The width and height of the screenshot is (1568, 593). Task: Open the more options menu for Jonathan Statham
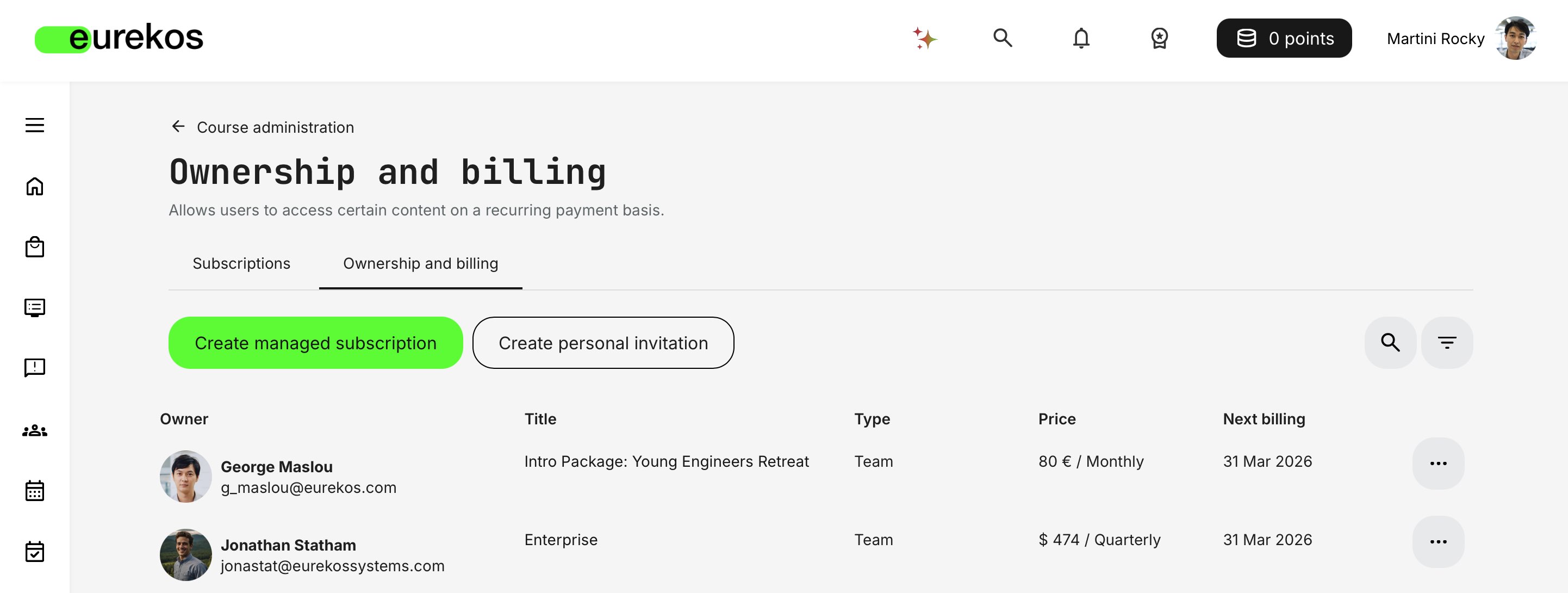(x=1438, y=541)
